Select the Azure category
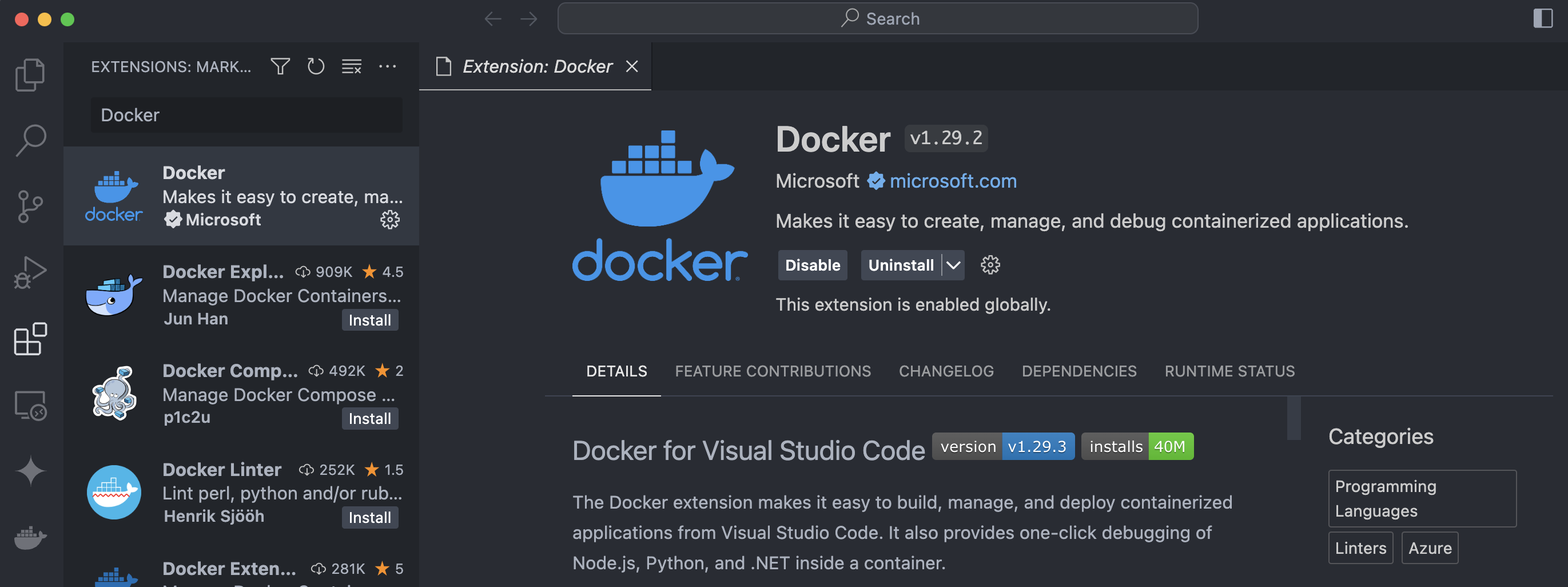The image size is (1568, 587). 1429,548
